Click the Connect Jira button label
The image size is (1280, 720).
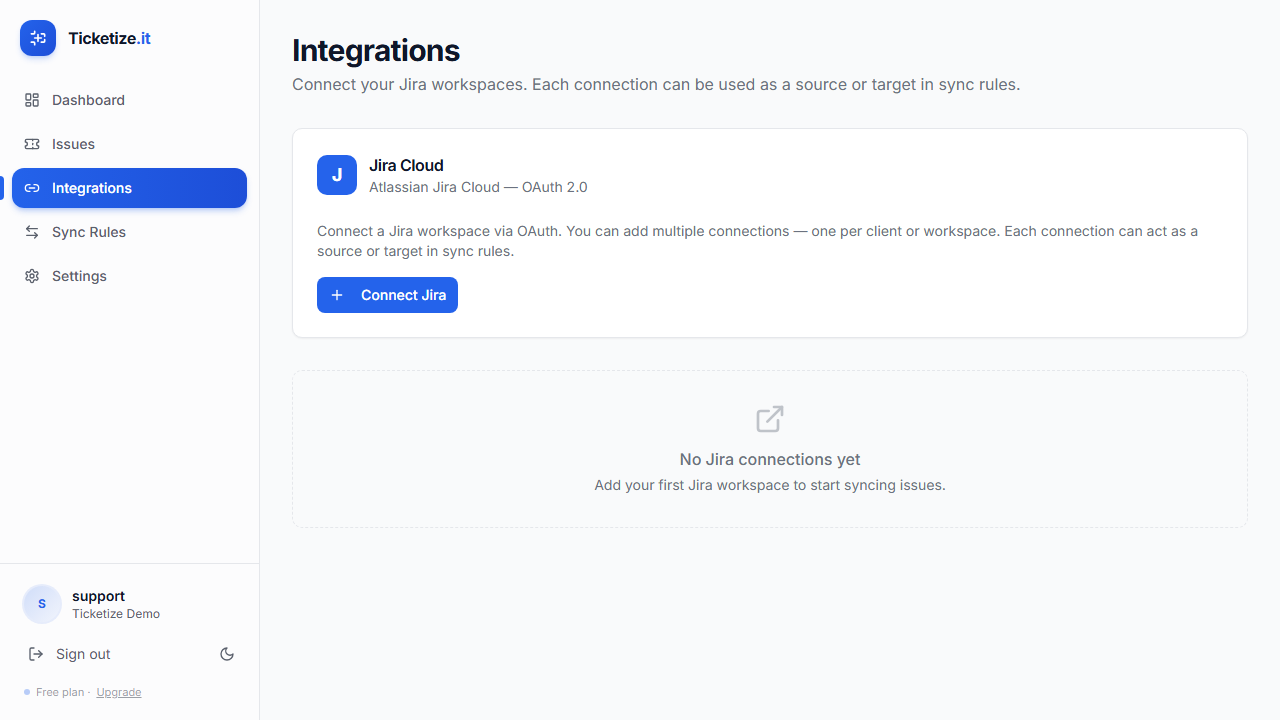point(403,295)
